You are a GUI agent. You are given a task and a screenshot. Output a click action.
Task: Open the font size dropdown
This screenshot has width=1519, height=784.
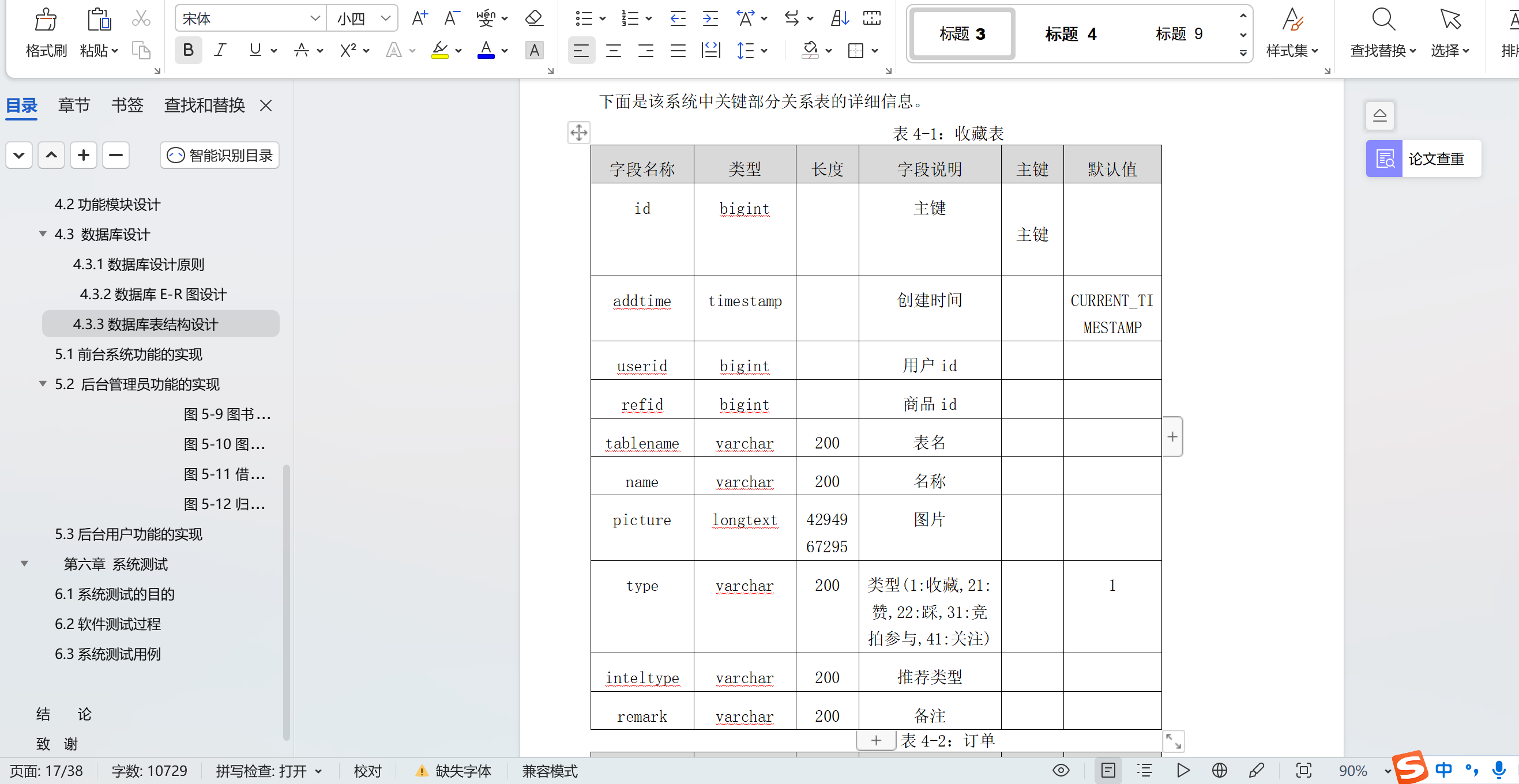click(386, 18)
